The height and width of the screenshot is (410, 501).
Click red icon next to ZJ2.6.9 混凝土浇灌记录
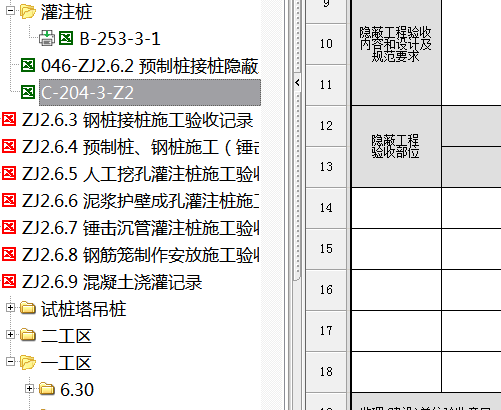9,281
